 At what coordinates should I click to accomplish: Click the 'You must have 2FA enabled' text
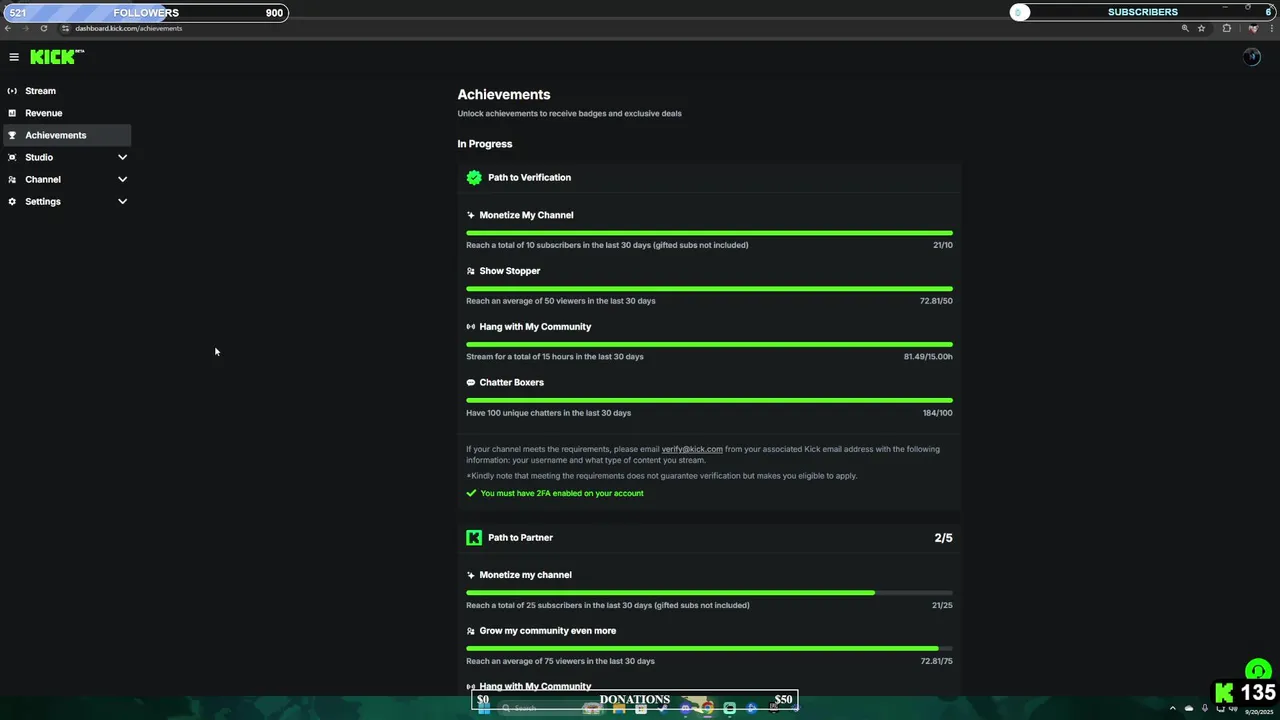pos(562,493)
